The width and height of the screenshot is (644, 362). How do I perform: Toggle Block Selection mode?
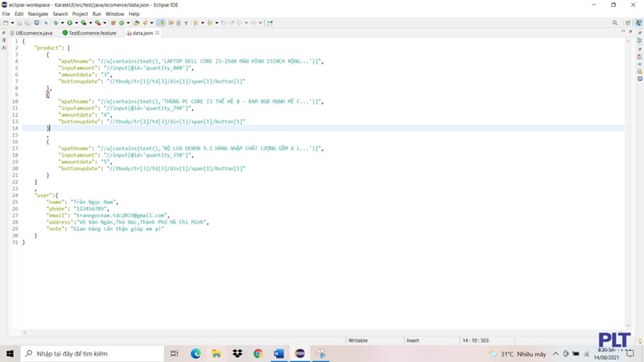(x=178, y=23)
